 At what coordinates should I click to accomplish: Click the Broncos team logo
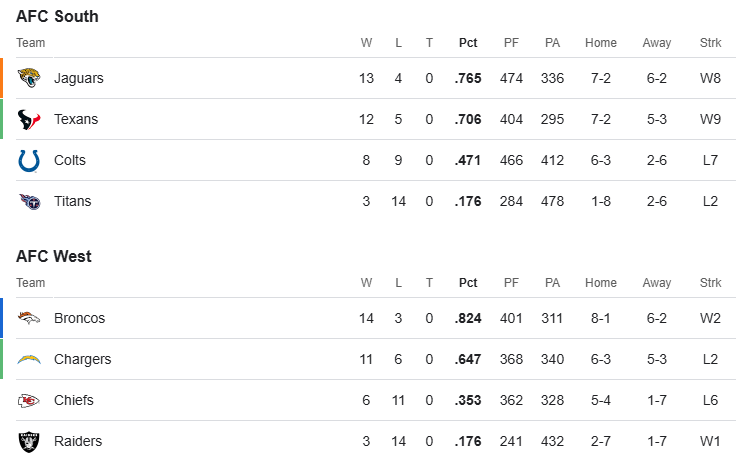[x=30, y=318]
